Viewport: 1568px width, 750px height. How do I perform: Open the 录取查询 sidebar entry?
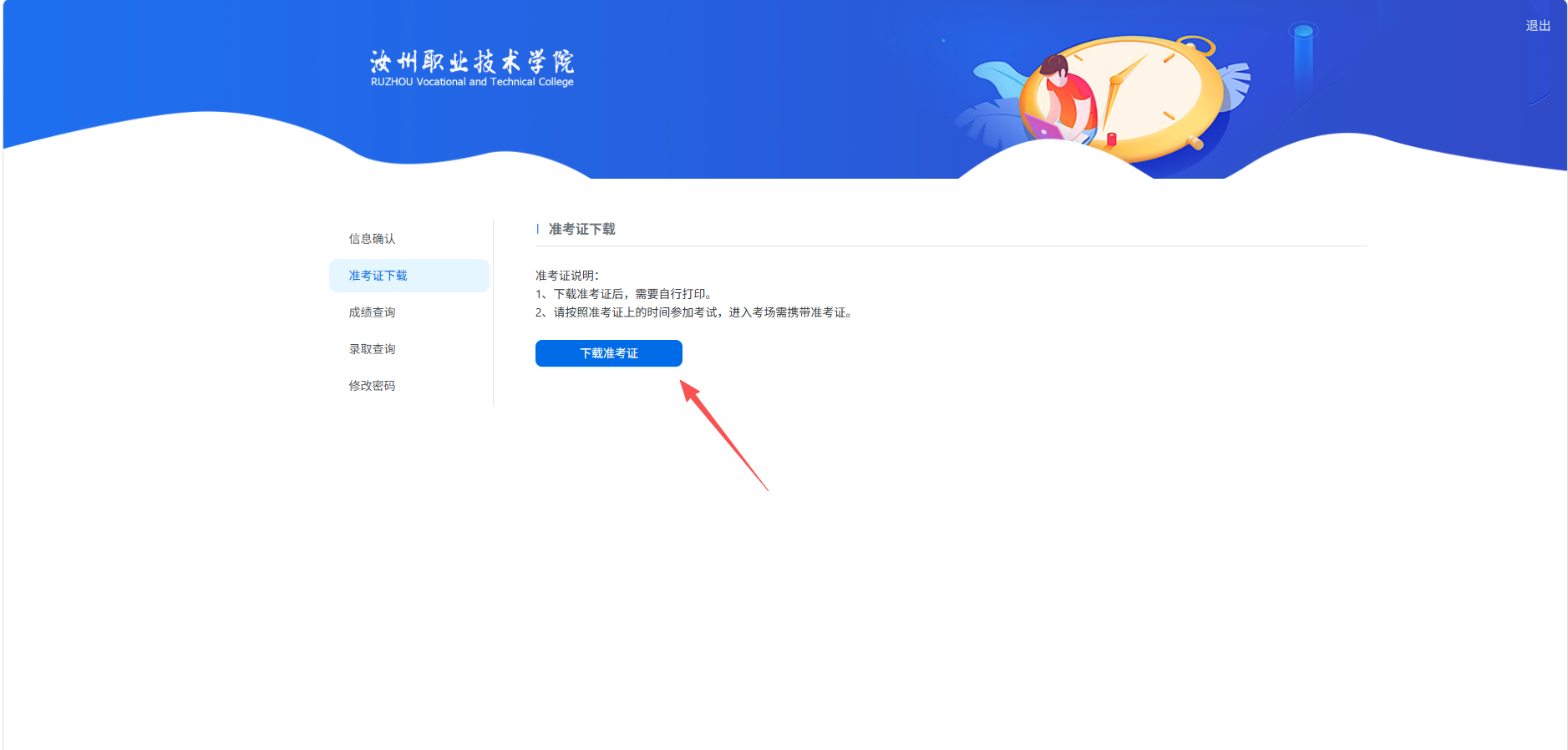(373, 349)
